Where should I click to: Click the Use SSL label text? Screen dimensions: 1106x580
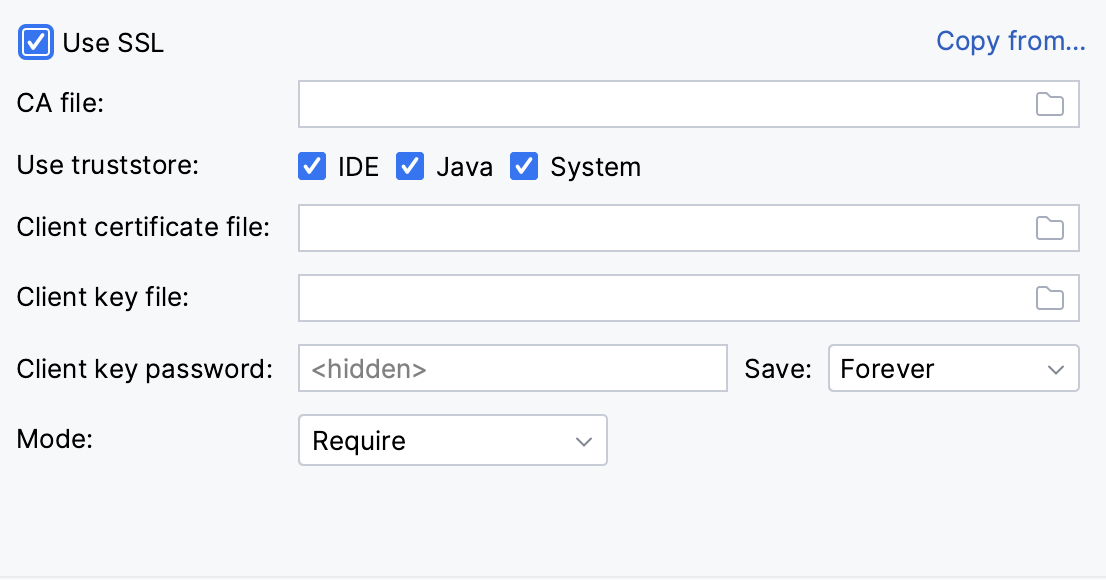113,43
